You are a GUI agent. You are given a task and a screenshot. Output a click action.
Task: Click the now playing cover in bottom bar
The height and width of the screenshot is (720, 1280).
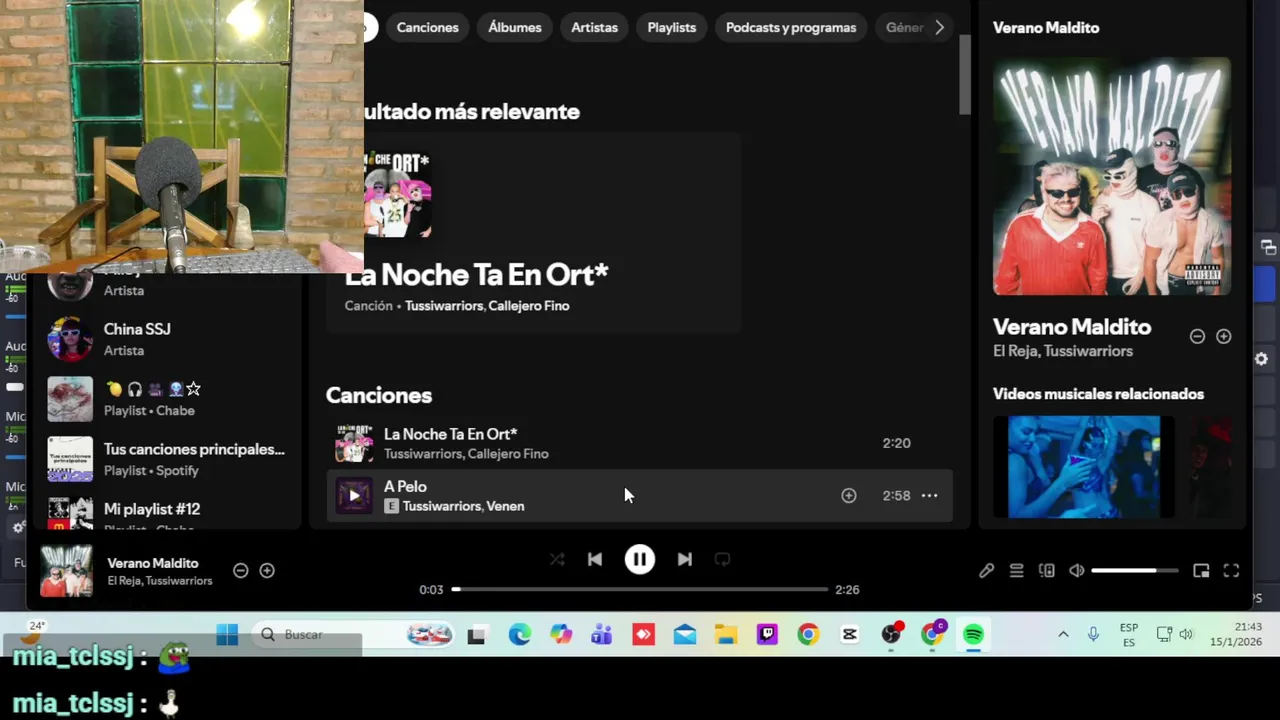[66, 570]
